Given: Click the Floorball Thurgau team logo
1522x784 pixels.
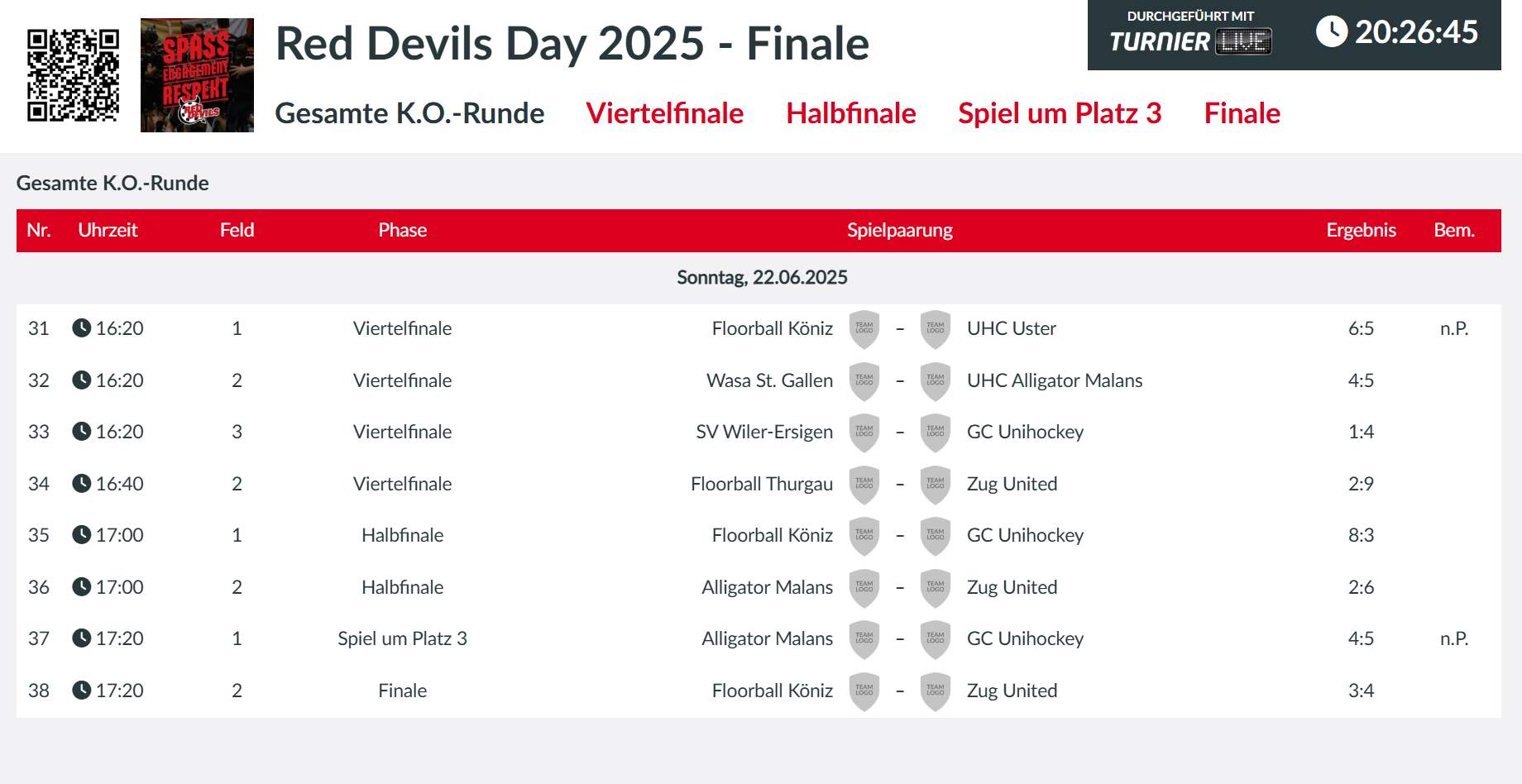Looking at the screenshot, I should [x=864, y=485].
